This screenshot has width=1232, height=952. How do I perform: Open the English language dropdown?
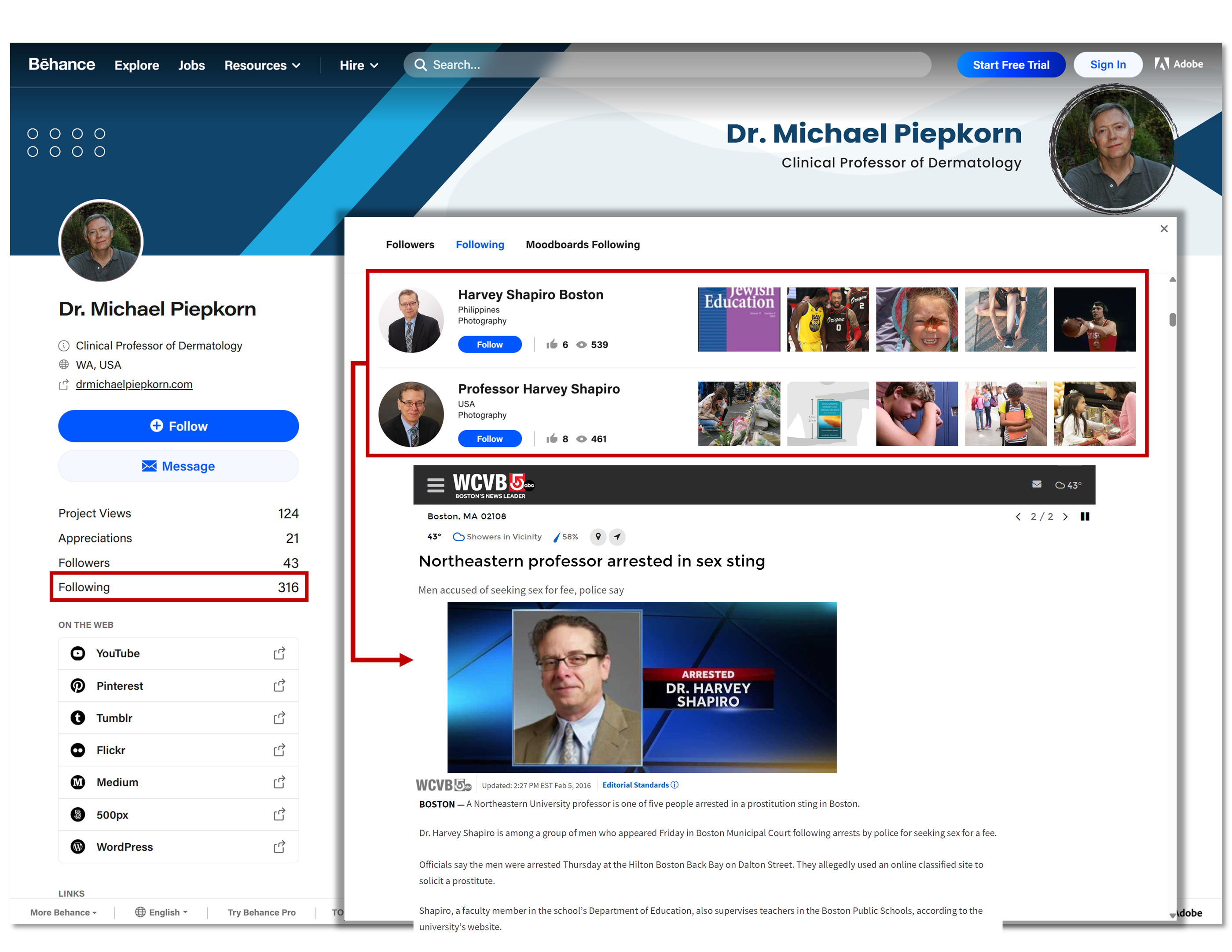click(161, 912)
